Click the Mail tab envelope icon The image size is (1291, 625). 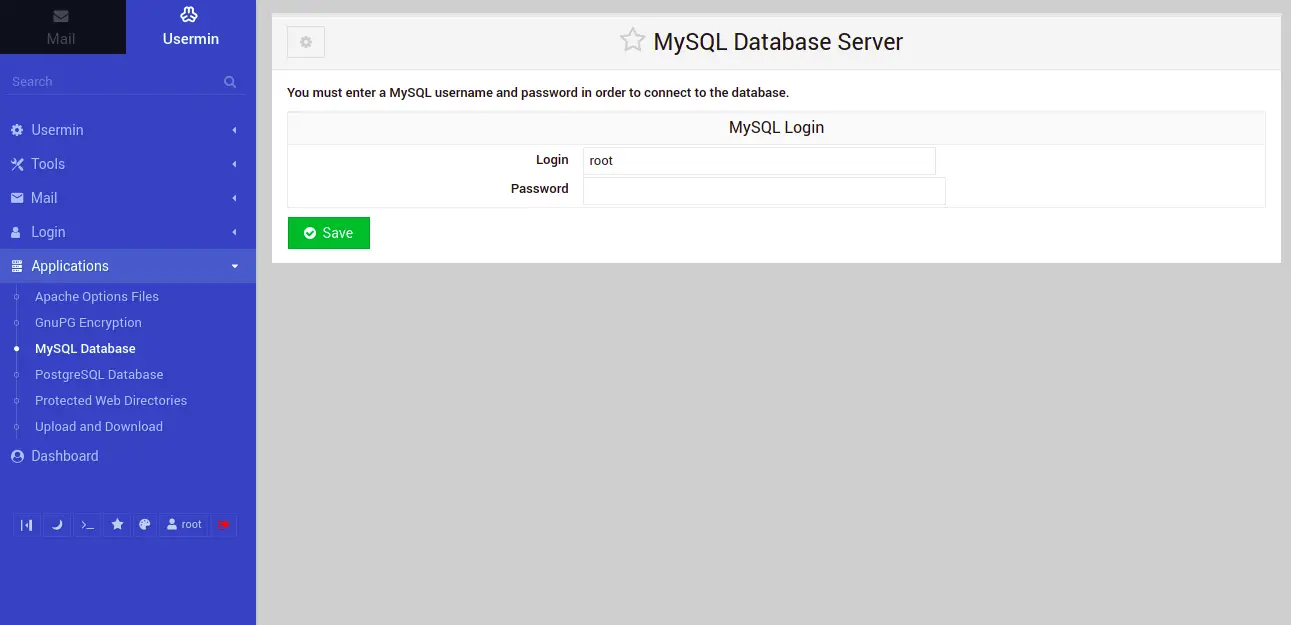[61, 16]
